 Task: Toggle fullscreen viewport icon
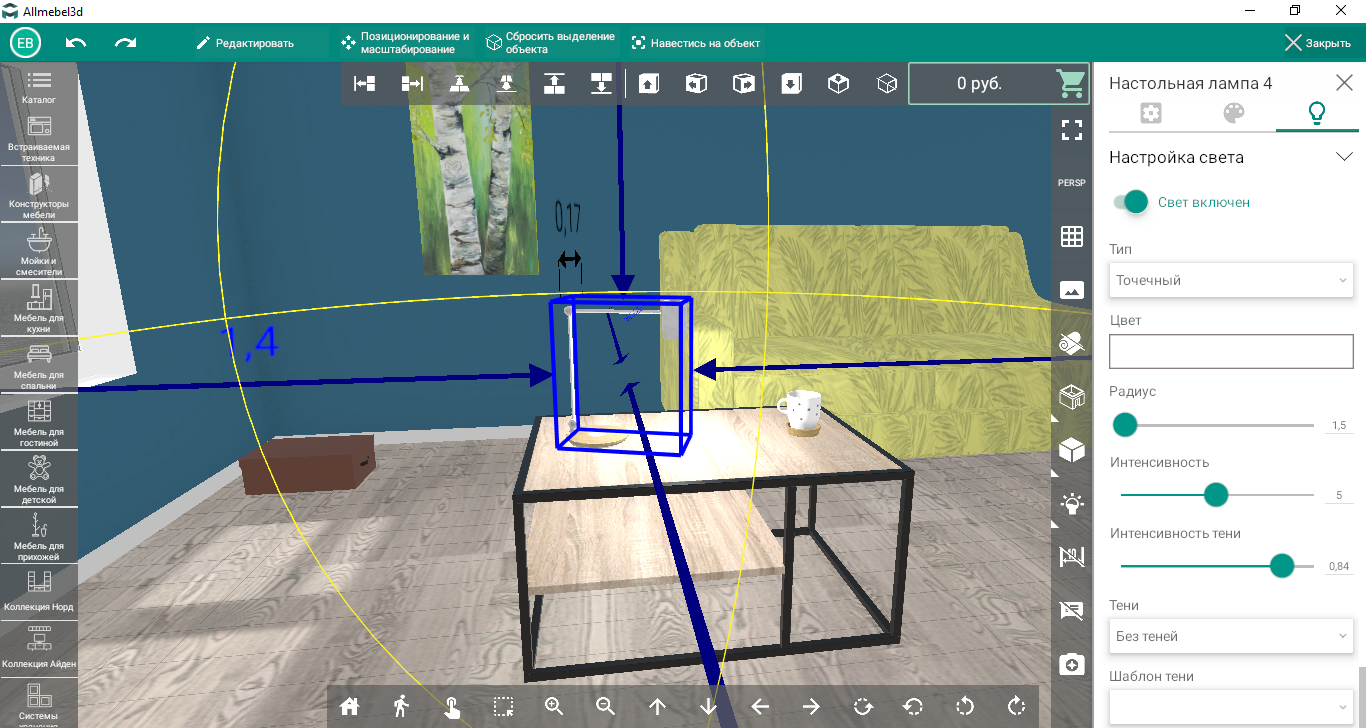1072,129
